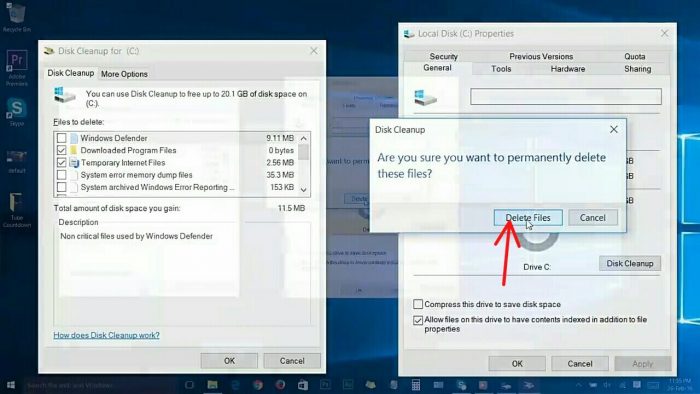The image size is (700, 394).
Task: Switch to the More Options tab
Action: 124,74
